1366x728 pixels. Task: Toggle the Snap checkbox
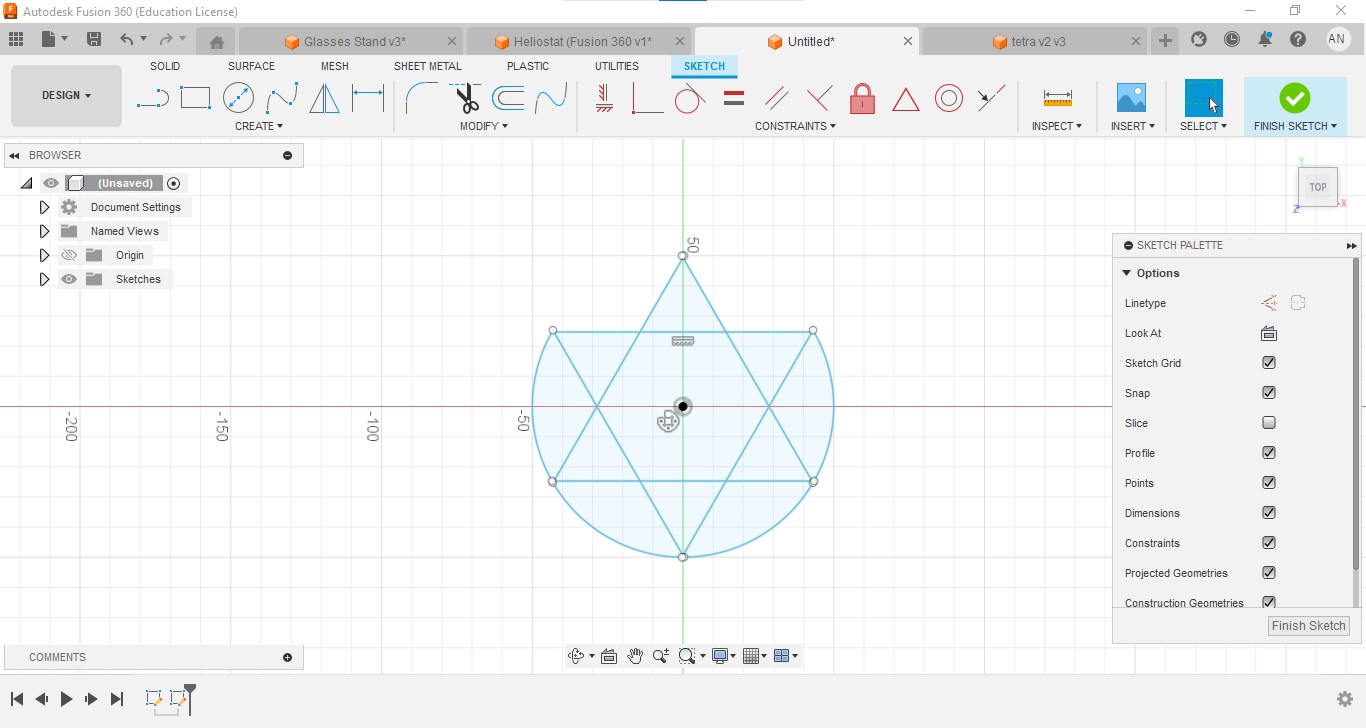point(1269,393)
